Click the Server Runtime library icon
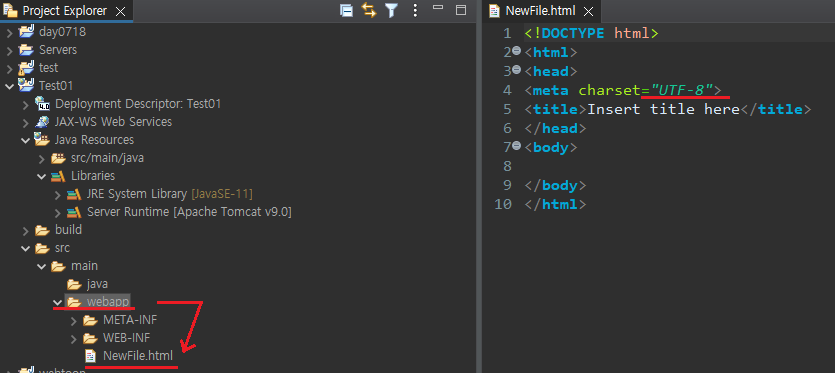This screenshot has height=373, width=835. 75,212
